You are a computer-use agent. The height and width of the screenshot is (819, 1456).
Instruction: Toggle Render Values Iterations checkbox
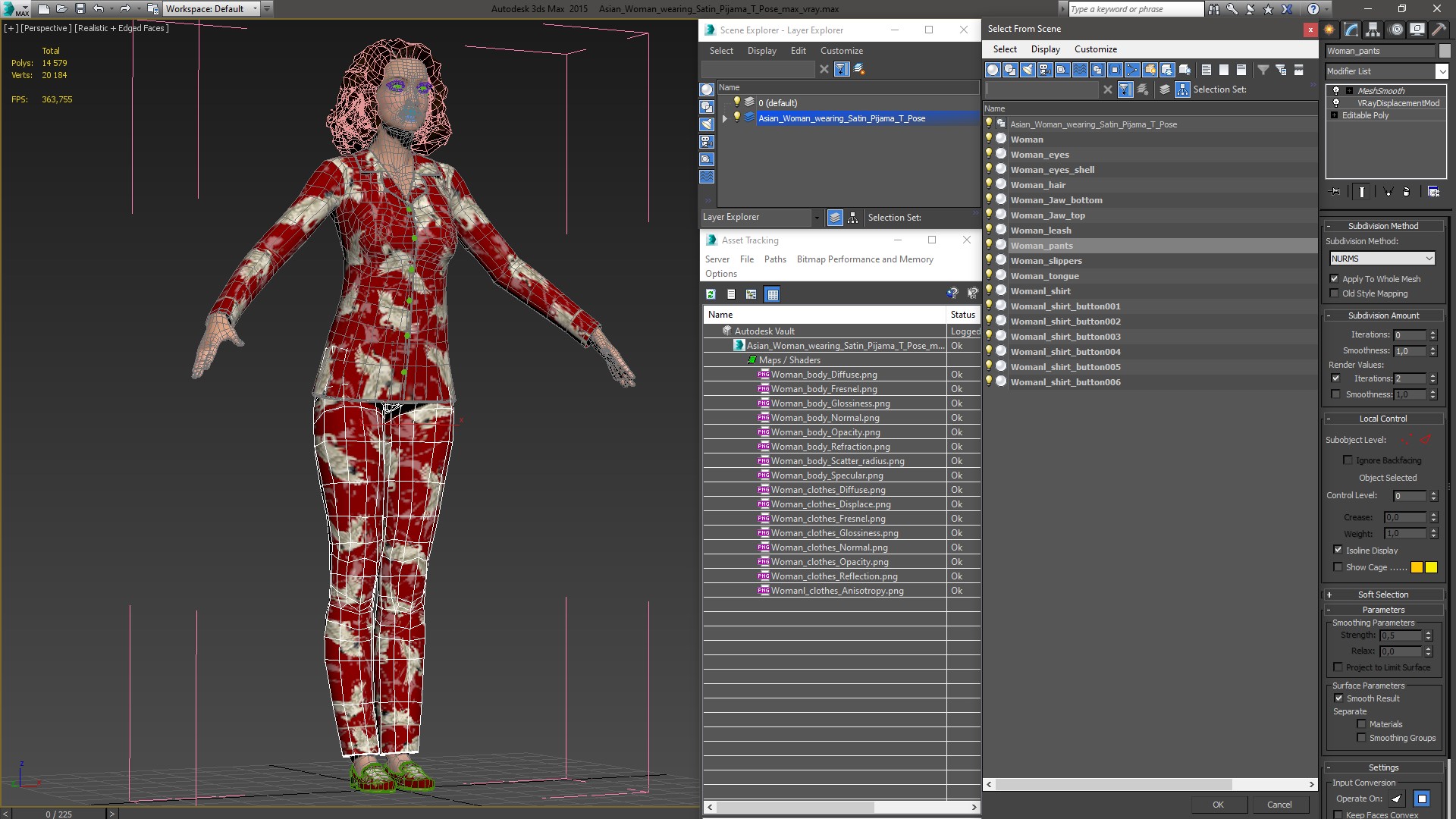(x=1335, y=378)
